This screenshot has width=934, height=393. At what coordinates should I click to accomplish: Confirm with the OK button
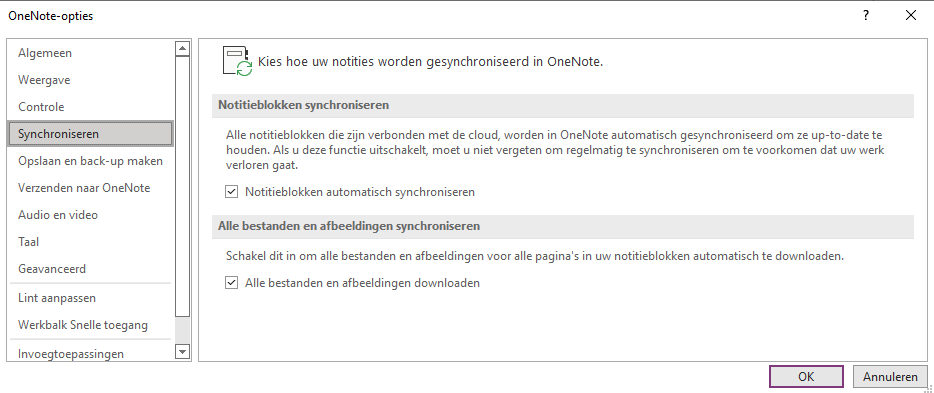(x=806, y=376)
